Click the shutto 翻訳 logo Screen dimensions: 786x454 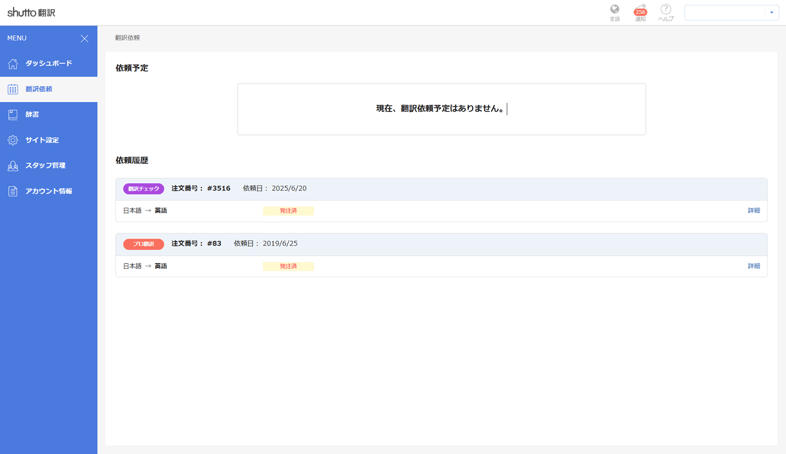[31, 13]
